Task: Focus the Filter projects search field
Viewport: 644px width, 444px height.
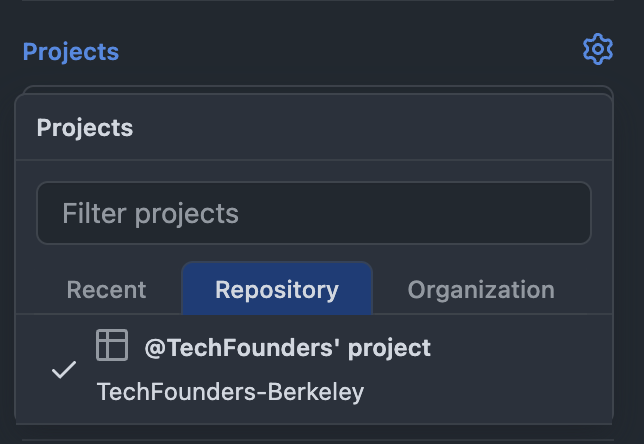Action: [313, 213]
